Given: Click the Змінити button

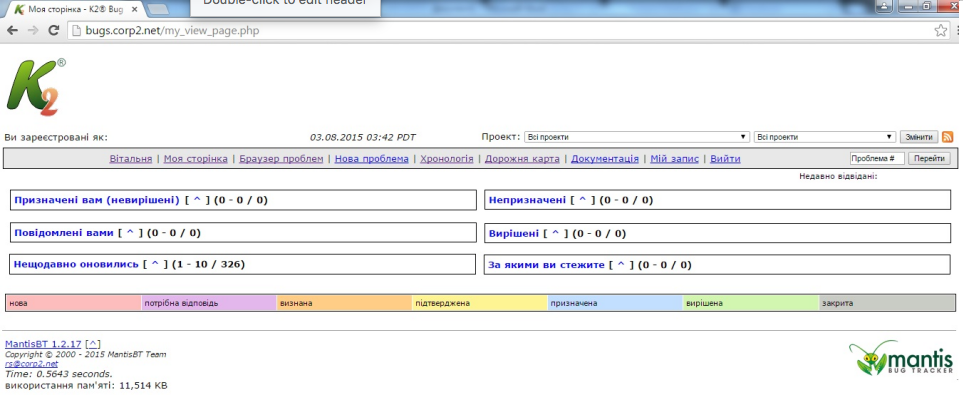Looking at the screenshot, I should tap(919, 137).
